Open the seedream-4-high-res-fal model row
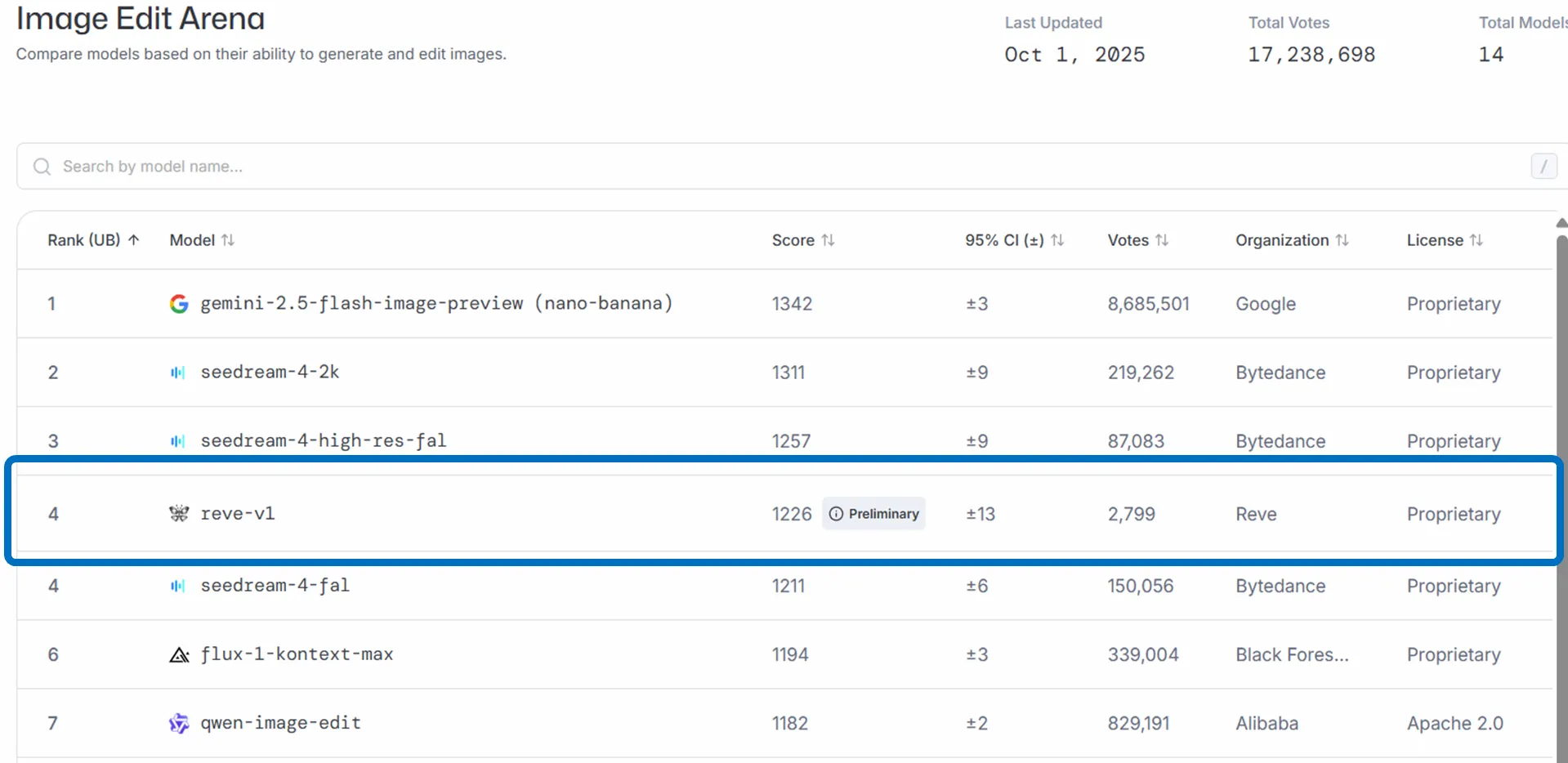 click(324, 441)
